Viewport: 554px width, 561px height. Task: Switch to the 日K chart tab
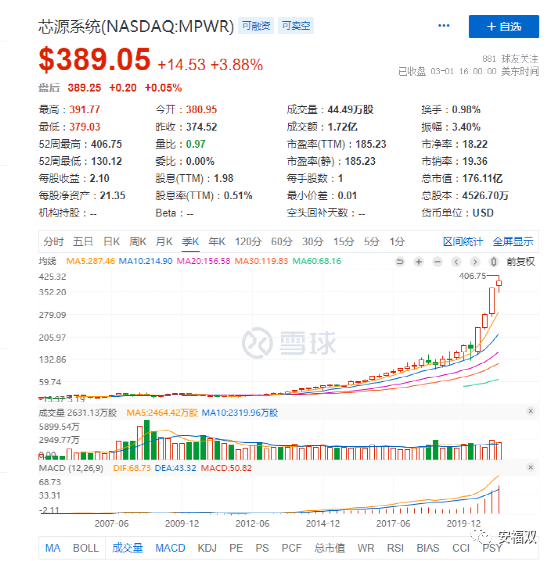tap(111, 242)
